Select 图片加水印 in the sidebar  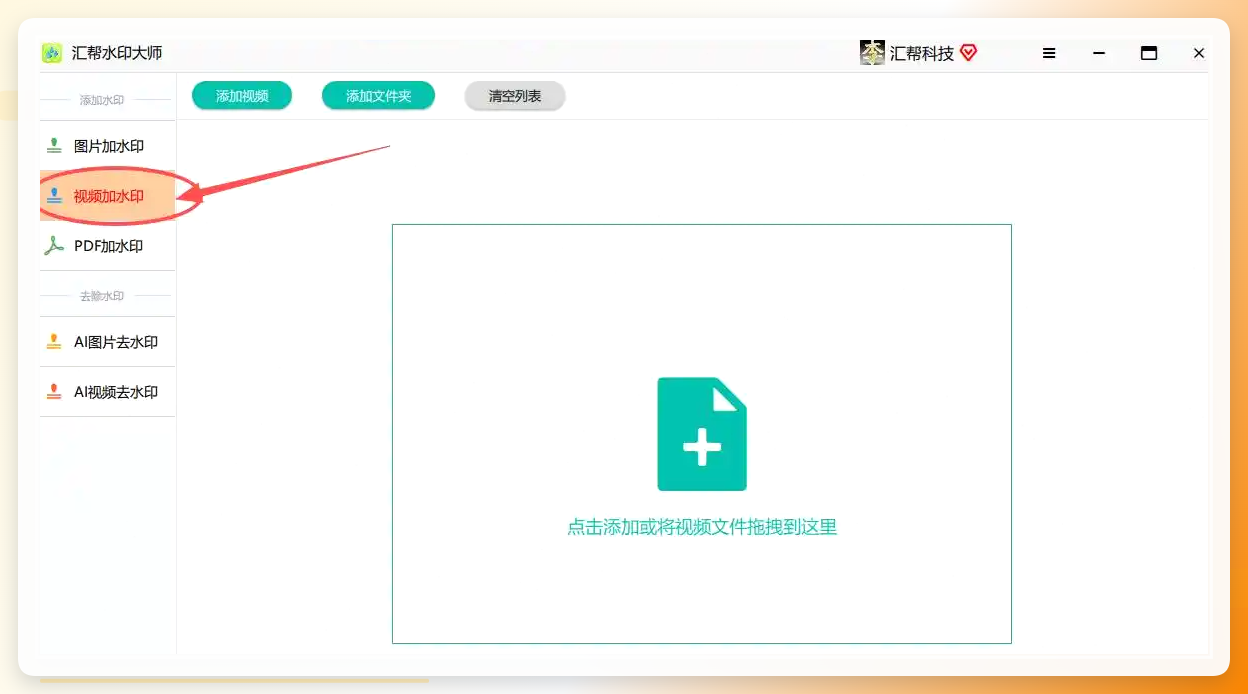[108, 146]
